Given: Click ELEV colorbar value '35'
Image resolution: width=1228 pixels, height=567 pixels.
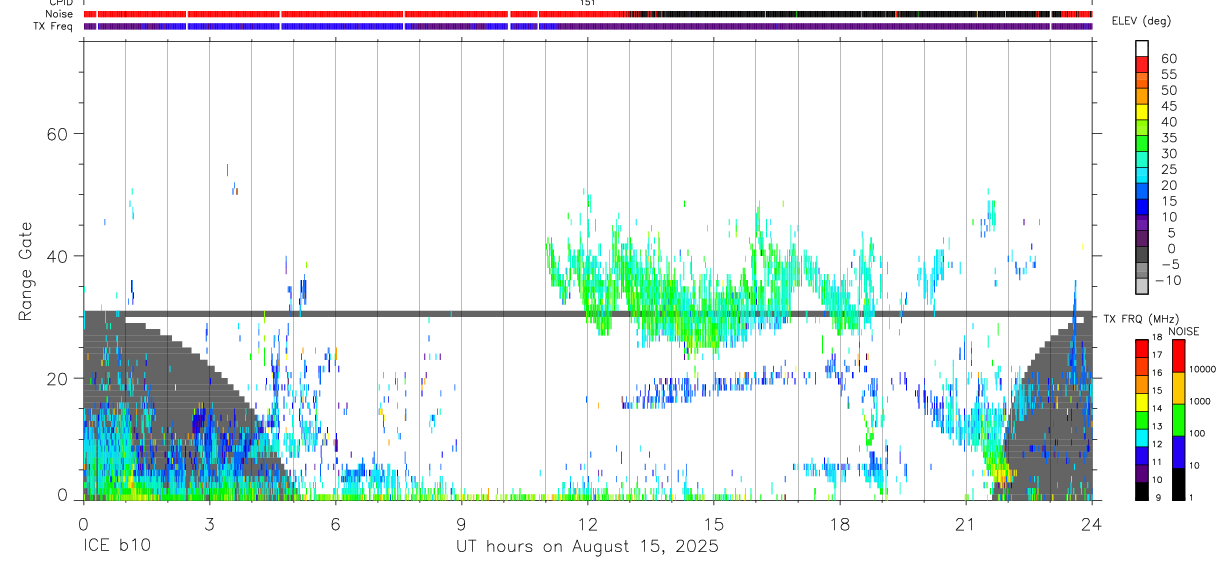Looking at the screenshot, I should 1169,138.
